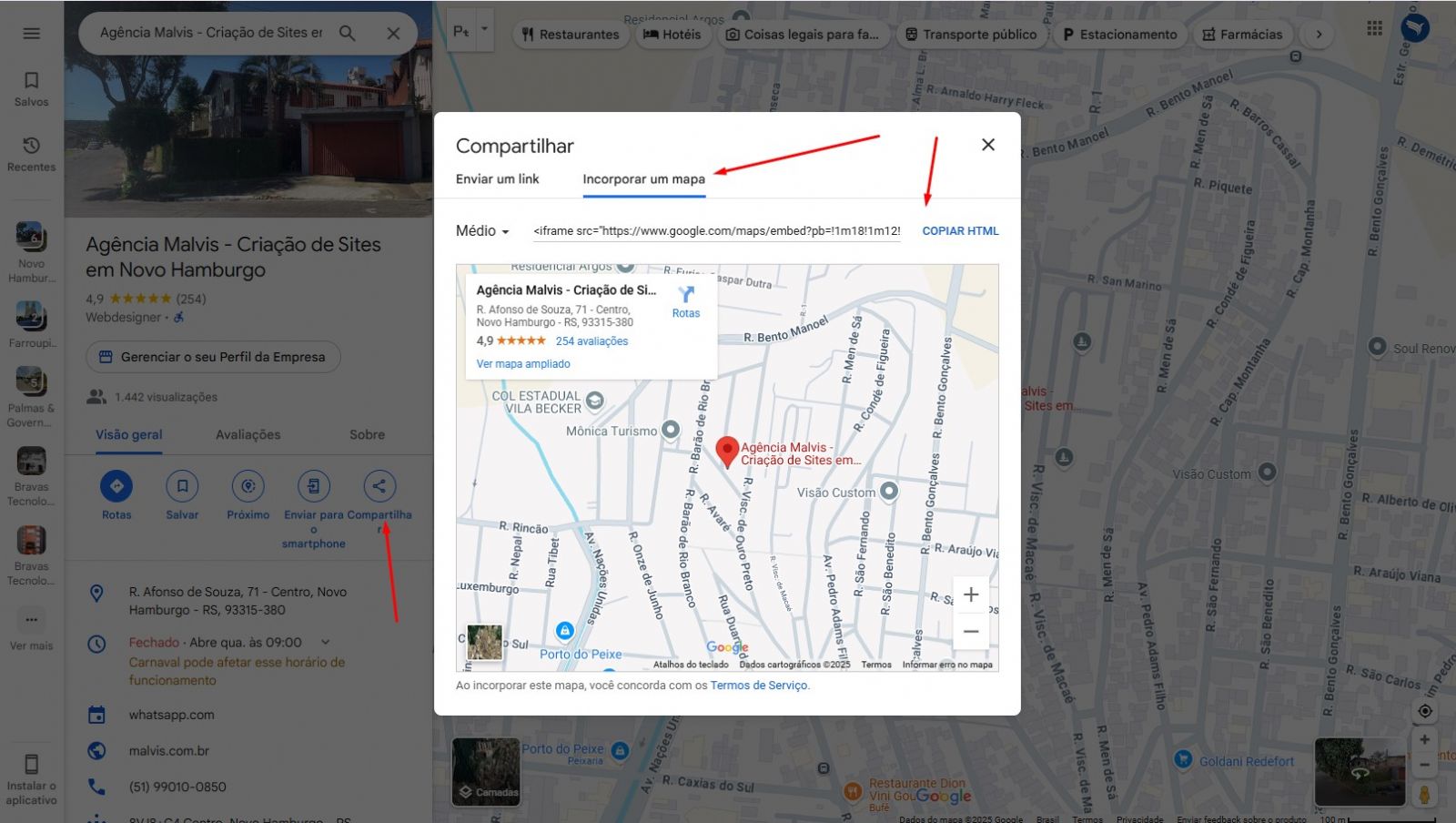Zoom out on the embedded map preview
This screenshot has width=1456, height=823.
[x=971, y=631]
